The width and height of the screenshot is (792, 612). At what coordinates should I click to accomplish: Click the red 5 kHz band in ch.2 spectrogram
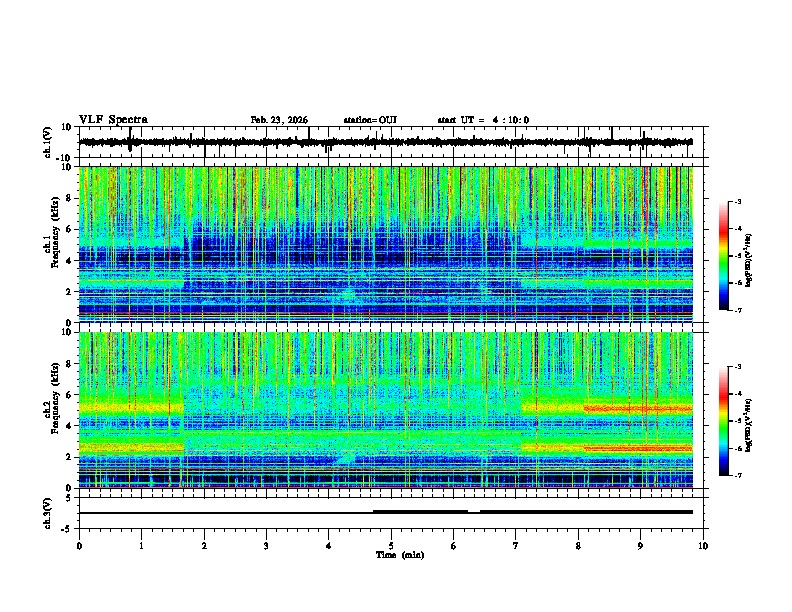638,409
